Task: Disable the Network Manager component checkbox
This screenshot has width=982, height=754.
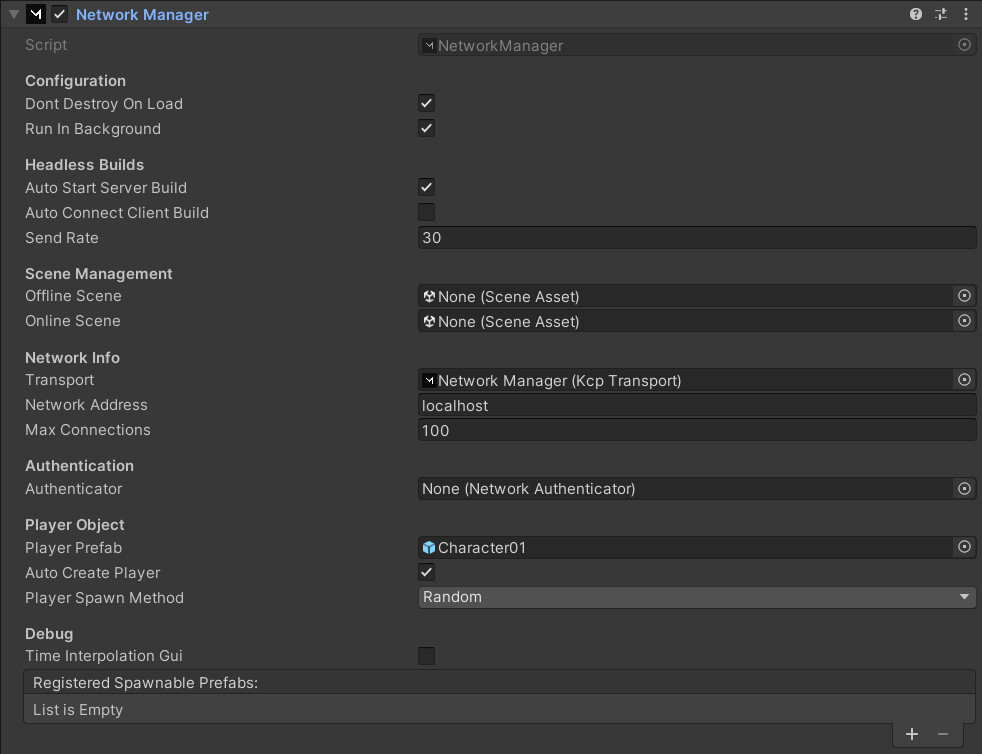Action: [x=59, y=15]
